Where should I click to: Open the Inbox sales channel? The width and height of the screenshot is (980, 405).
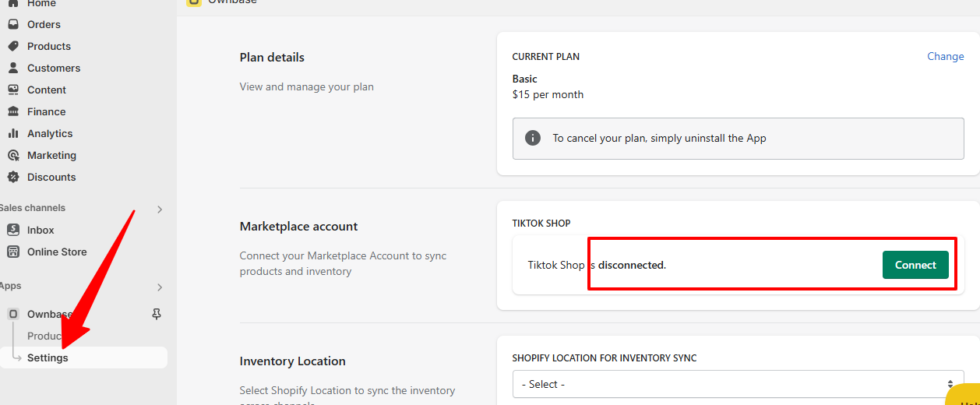40,230
